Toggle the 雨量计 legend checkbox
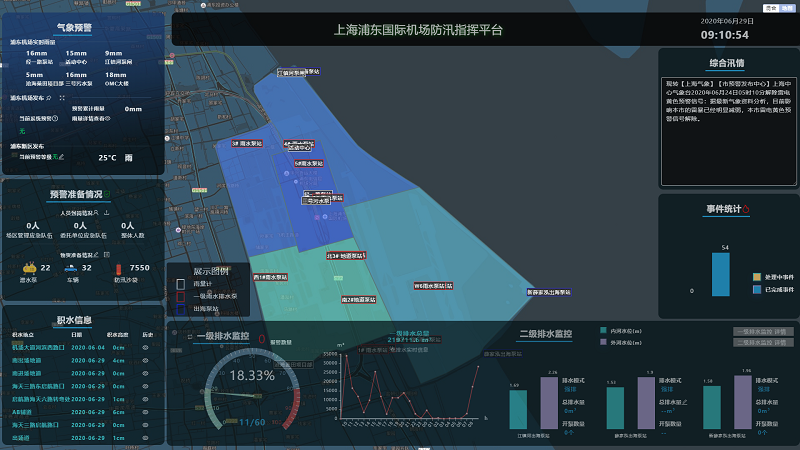The image size is (800, 450). click(x=181, y=284)
